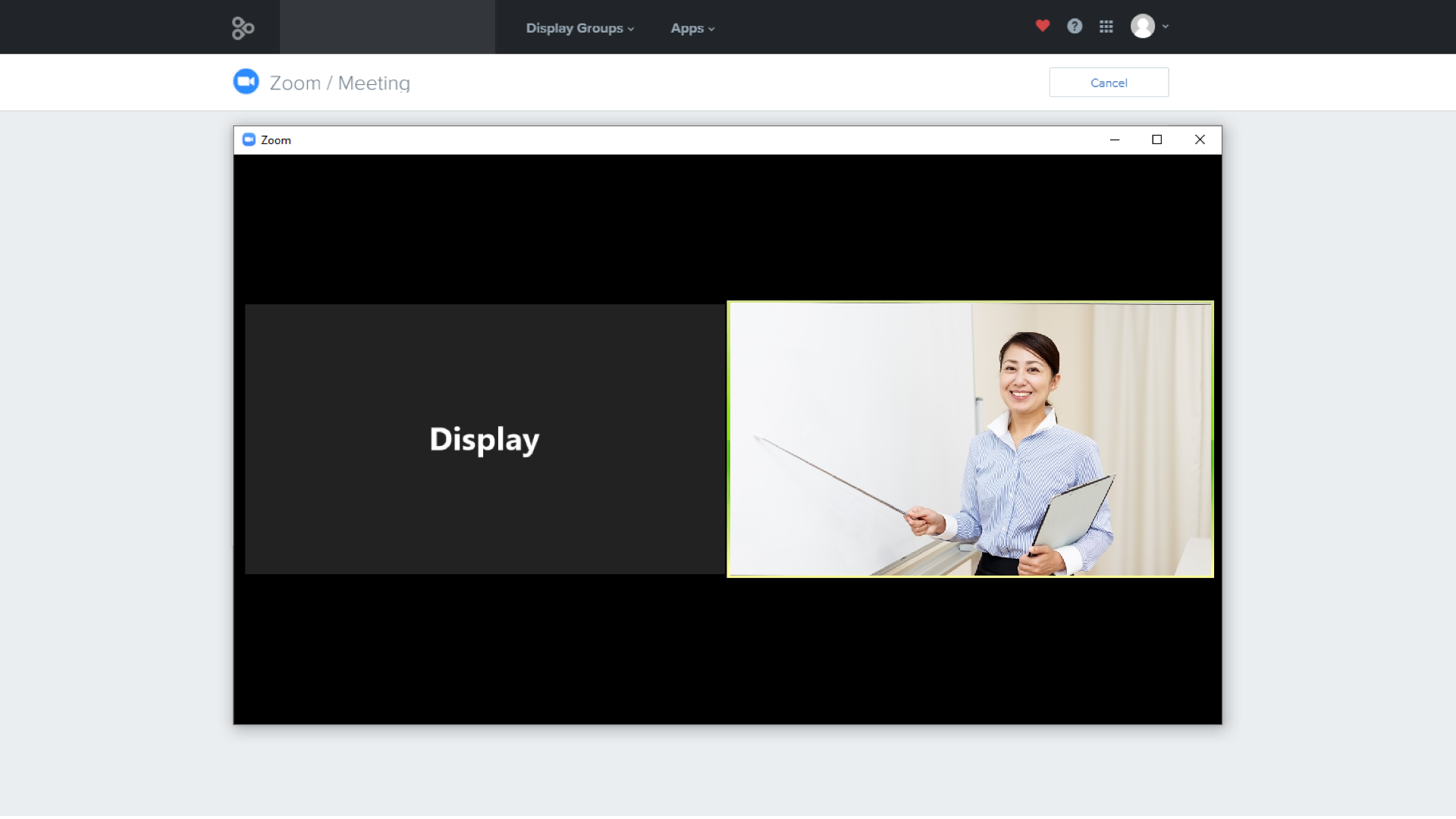Click the user avatar profile icon

(x=1142, y=27)
